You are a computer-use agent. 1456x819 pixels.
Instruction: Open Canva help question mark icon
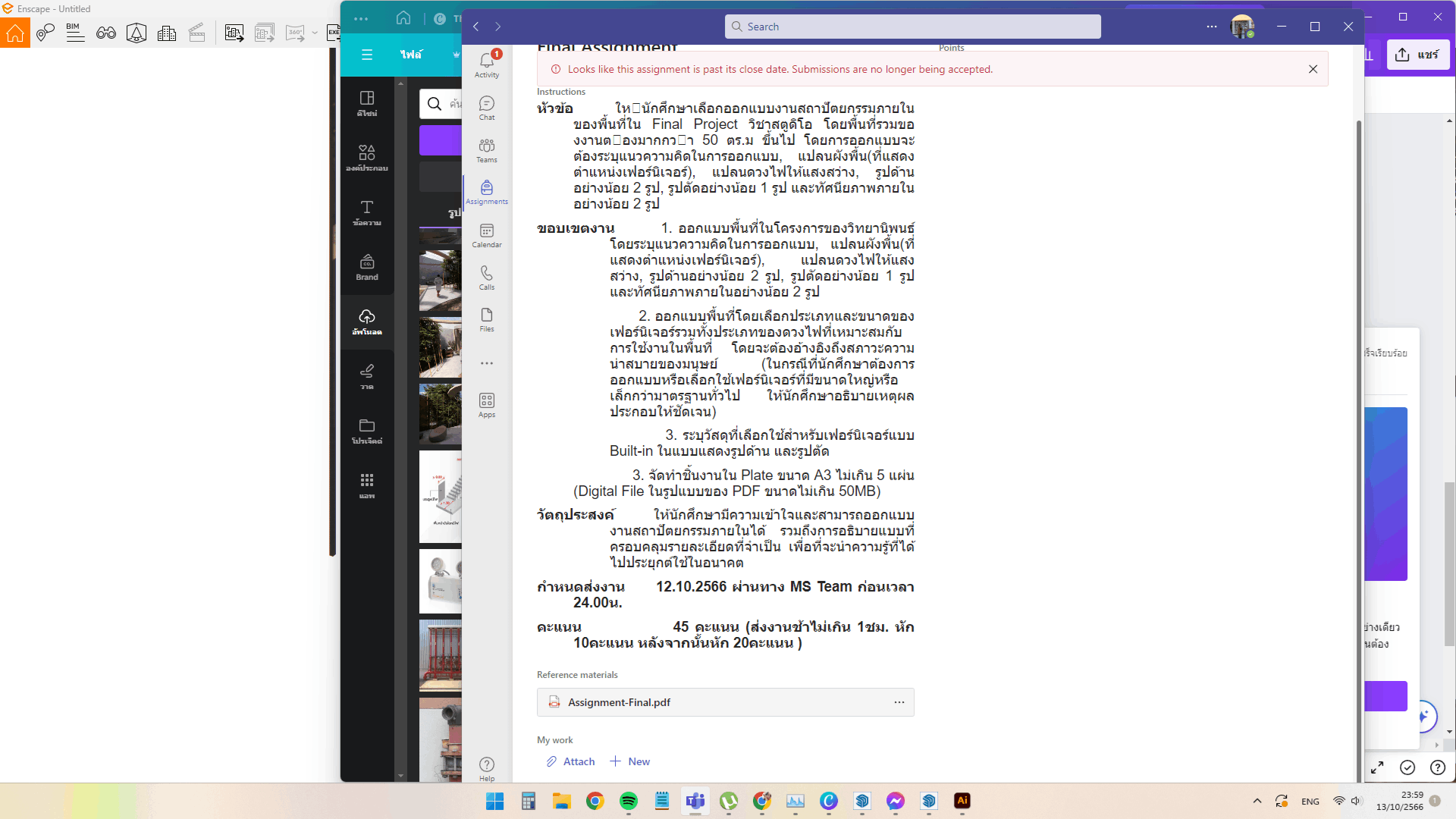point(1437,767)
